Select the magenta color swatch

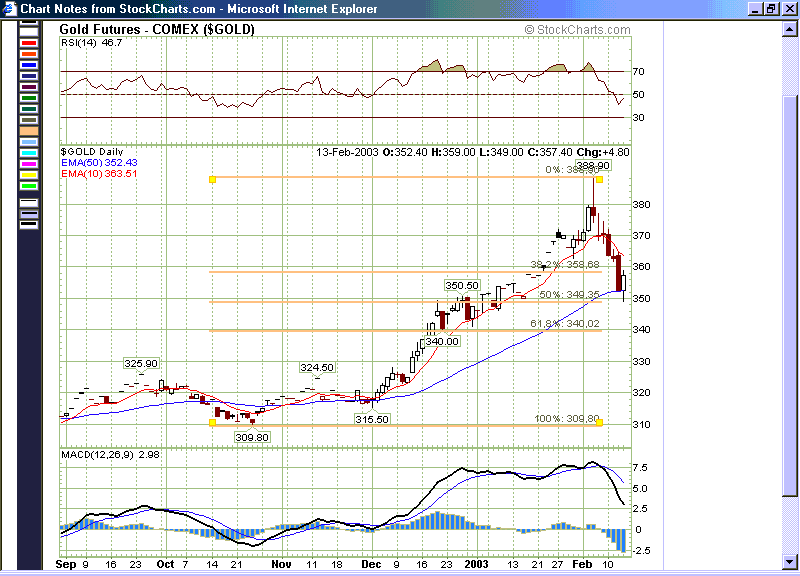click(29, 164)
